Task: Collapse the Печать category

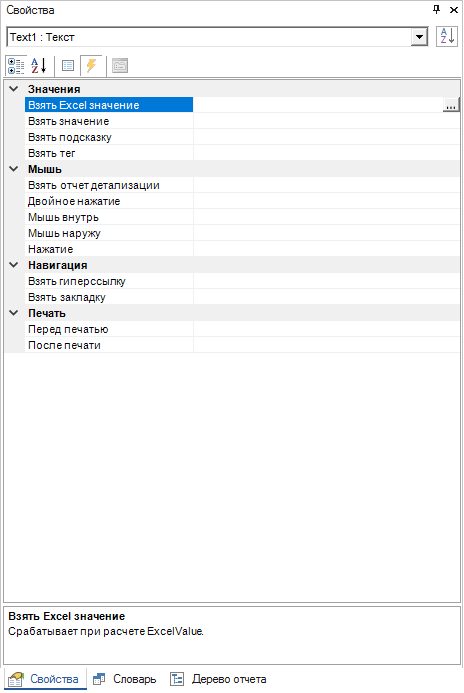Action: click(x=14, y=313)
